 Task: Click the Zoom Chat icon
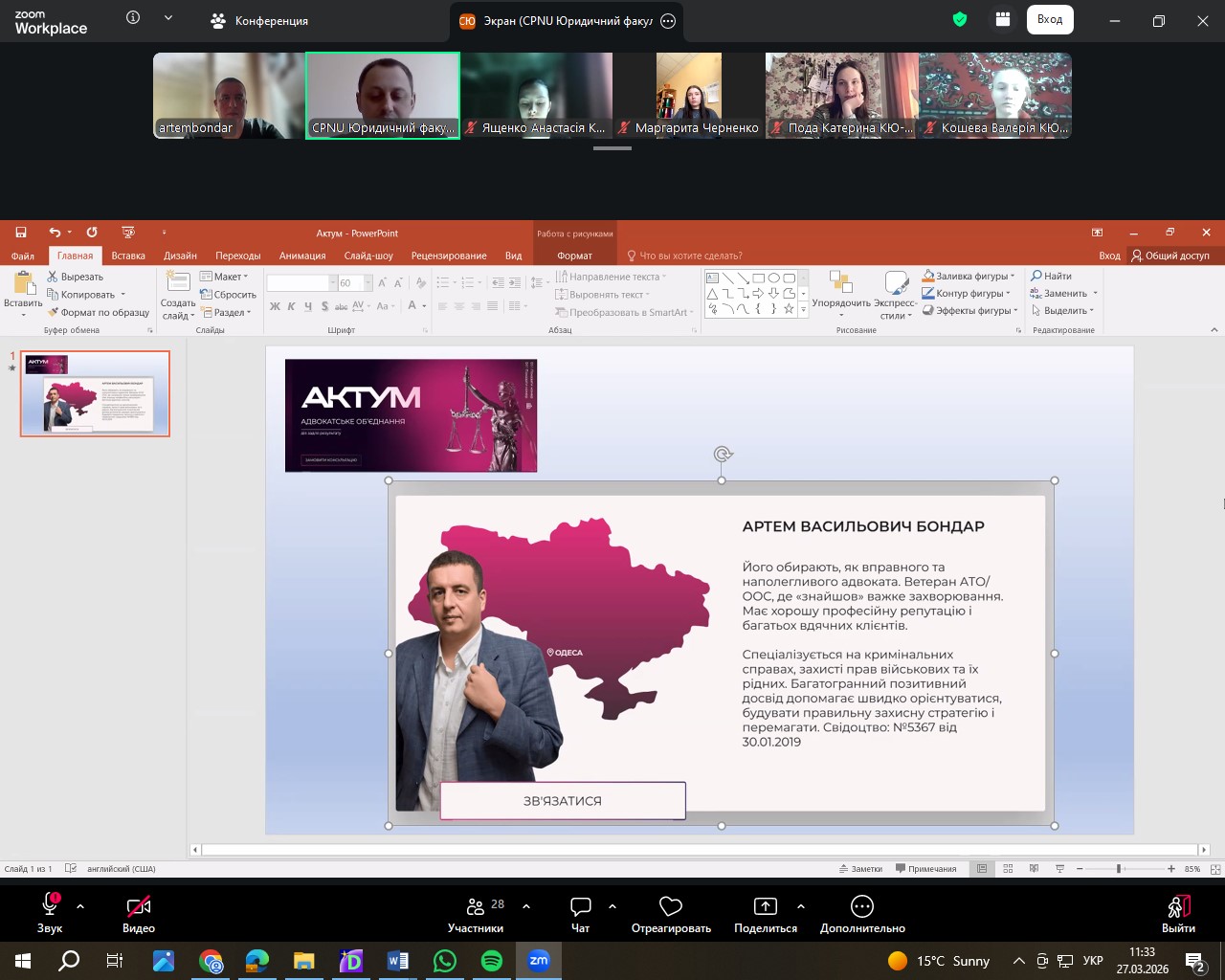click(x=580, y=906)
